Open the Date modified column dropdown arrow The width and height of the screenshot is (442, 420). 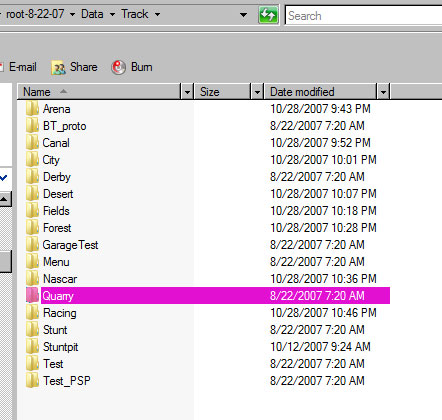point(383,92)
